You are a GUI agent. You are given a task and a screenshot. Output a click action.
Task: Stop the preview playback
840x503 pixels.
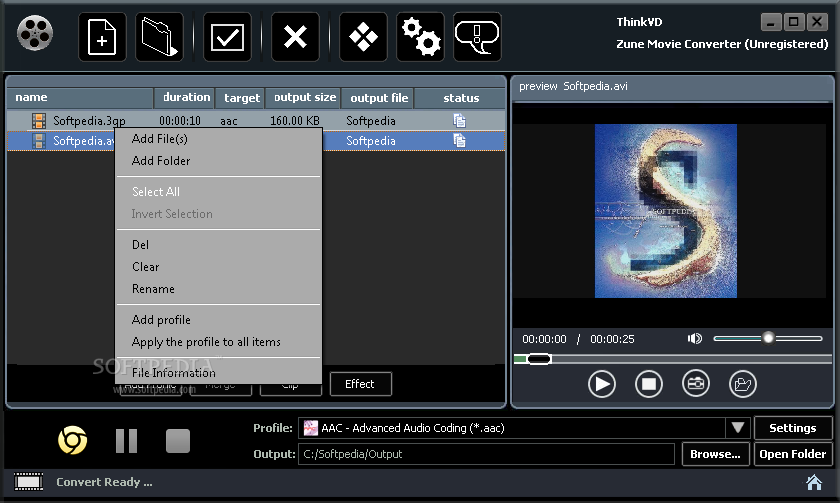[x=649, y=384]
